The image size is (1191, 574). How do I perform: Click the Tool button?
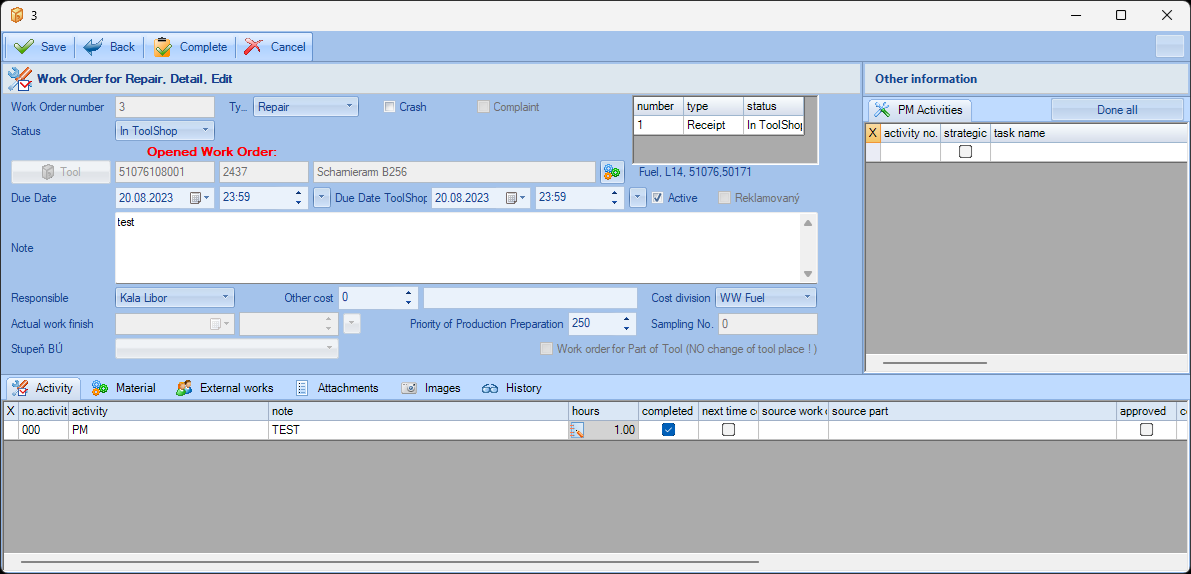tap(61, 172)
